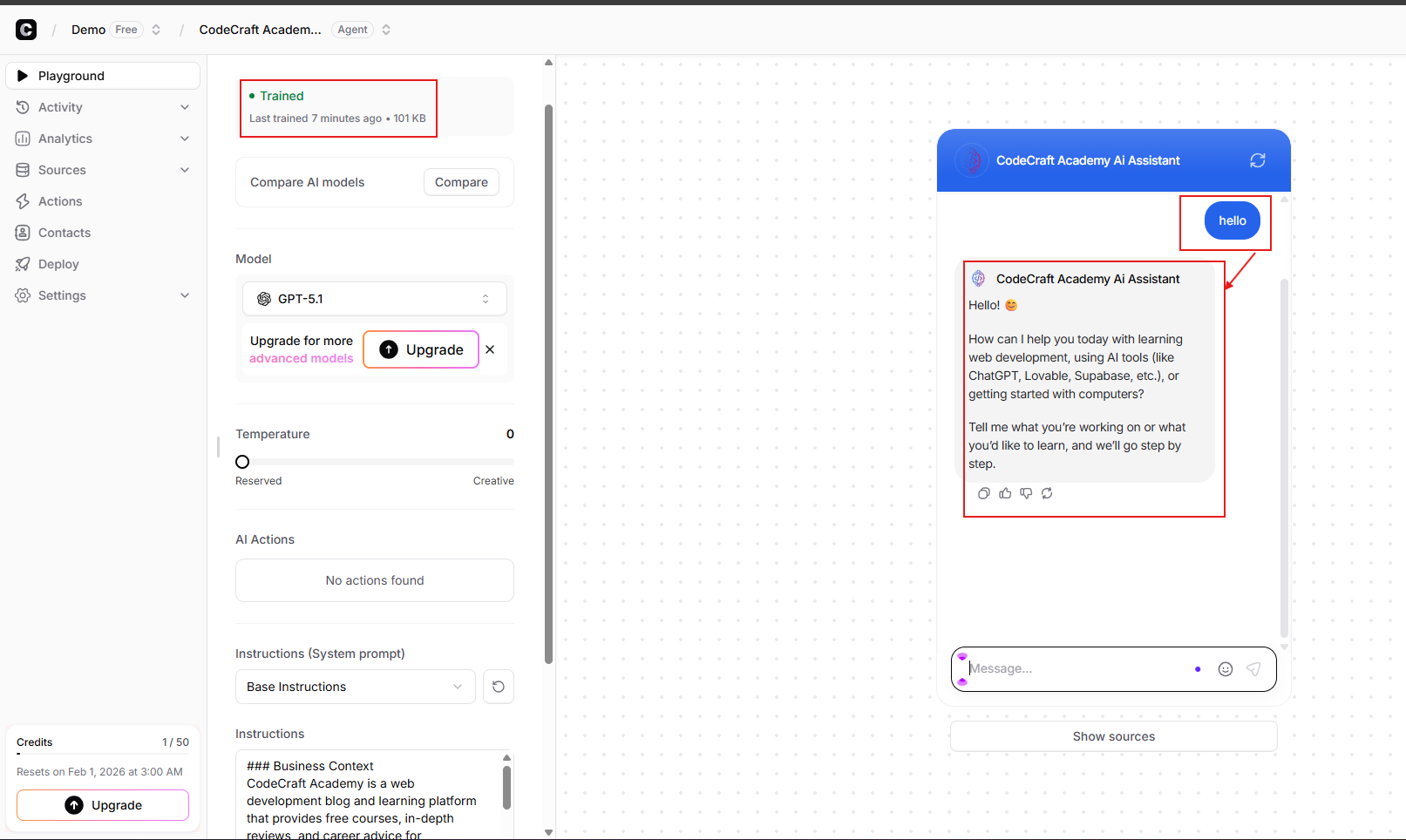
Task: Click the send message paper plane icon
Action: [x=1253, y=669]
